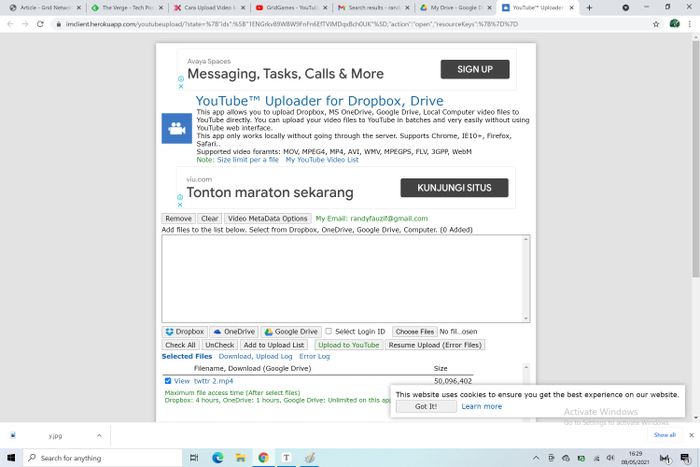Open Task View in the taskbar
The height and width of the screenshot is (467, 700).
pyautogui.click(x=194, y=458)
